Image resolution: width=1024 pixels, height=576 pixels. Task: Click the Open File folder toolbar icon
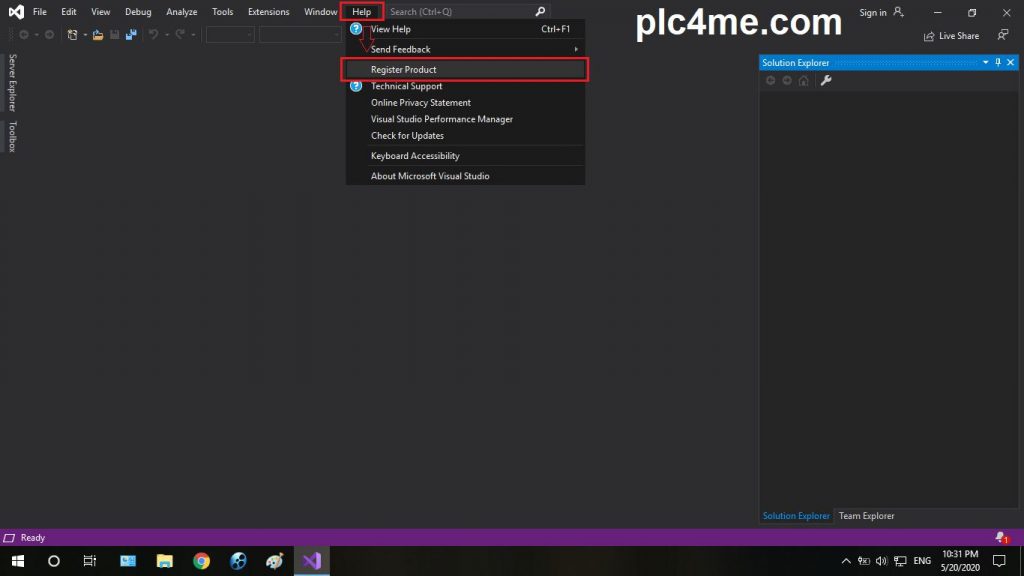[97, 35]
